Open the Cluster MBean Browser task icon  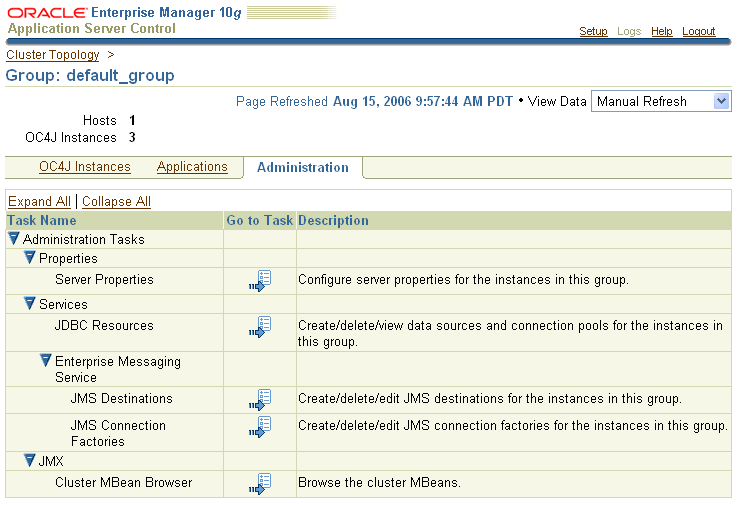[x=260, y=484]
